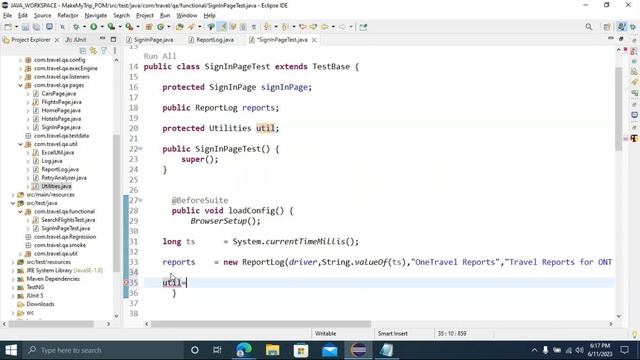Click the Previous Annotation toolbar icon
The image size is (640, 360).
[285, 27]
